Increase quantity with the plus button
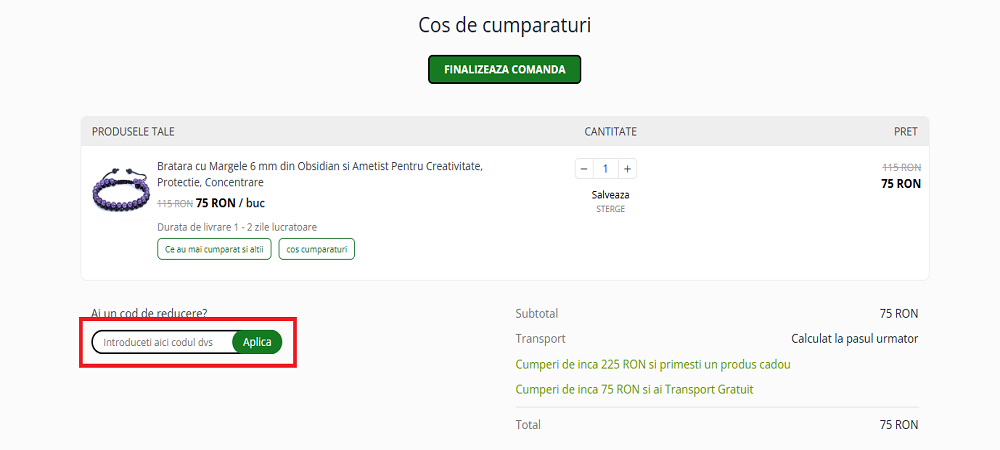The height and width of the screenshot is (450, 1000). (627, 168)
